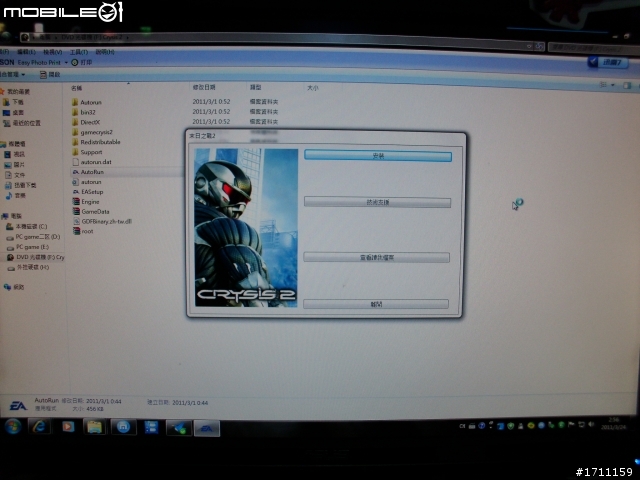Open PC game二区 (D:) drive in sidebar

point(33,237)
